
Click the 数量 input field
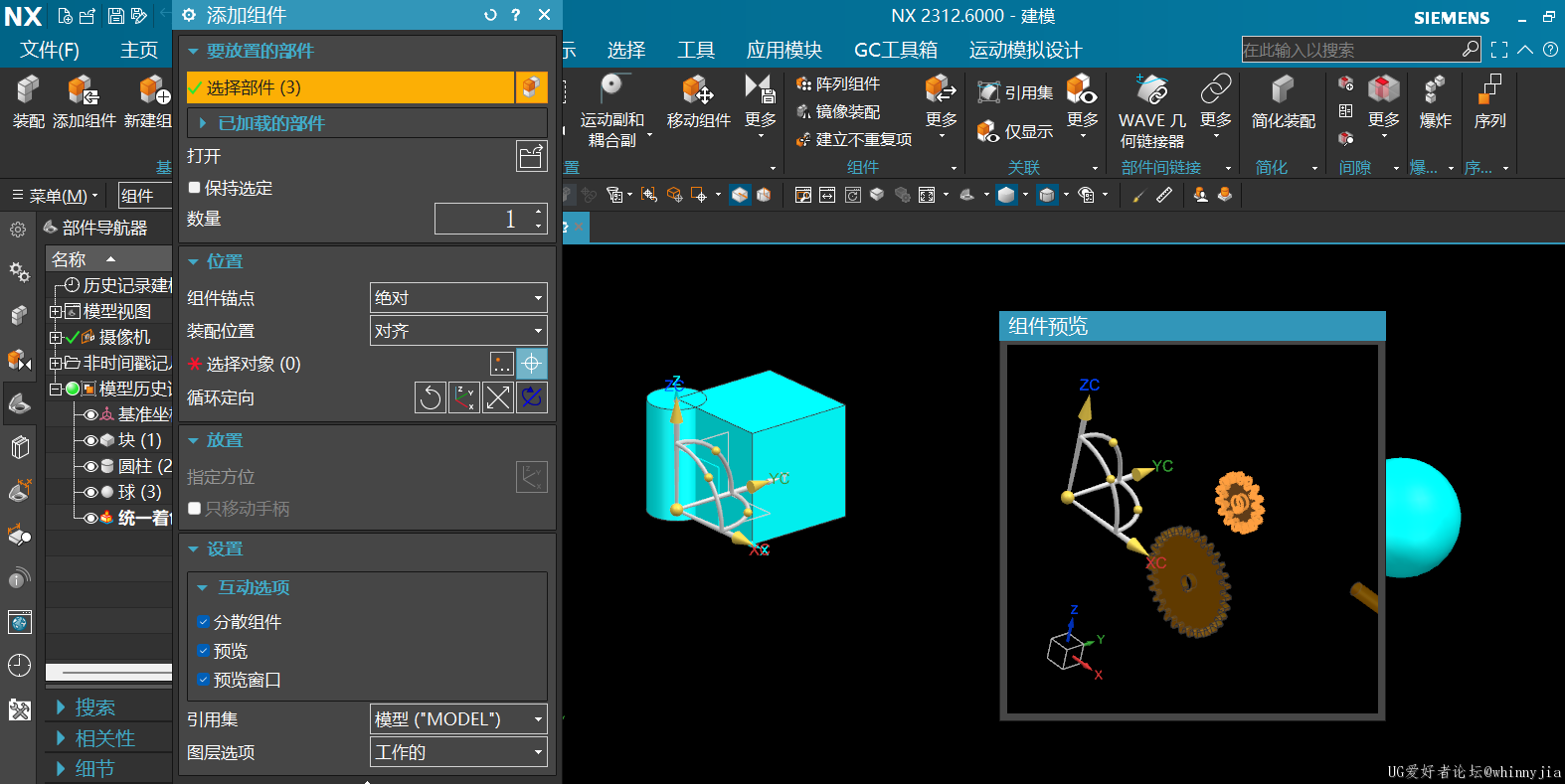tap(483, 219)
